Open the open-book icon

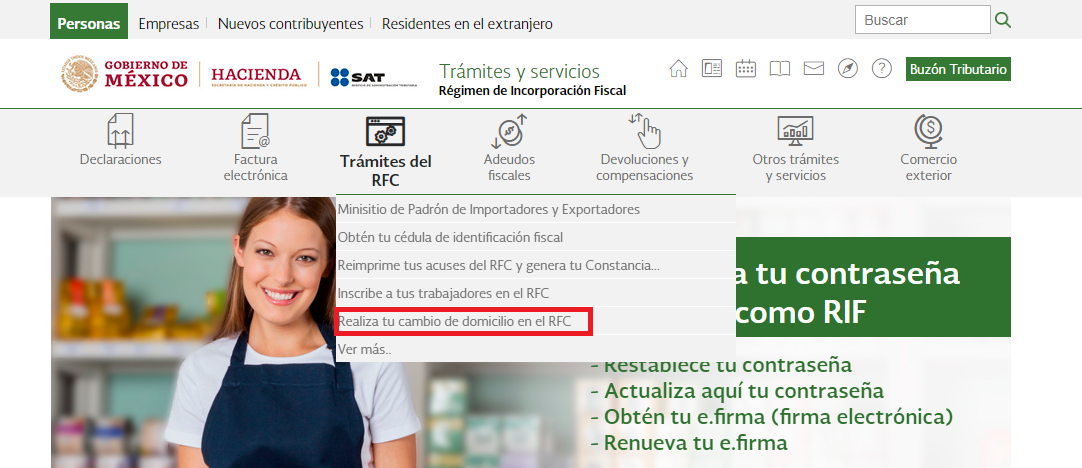point(779,69)
